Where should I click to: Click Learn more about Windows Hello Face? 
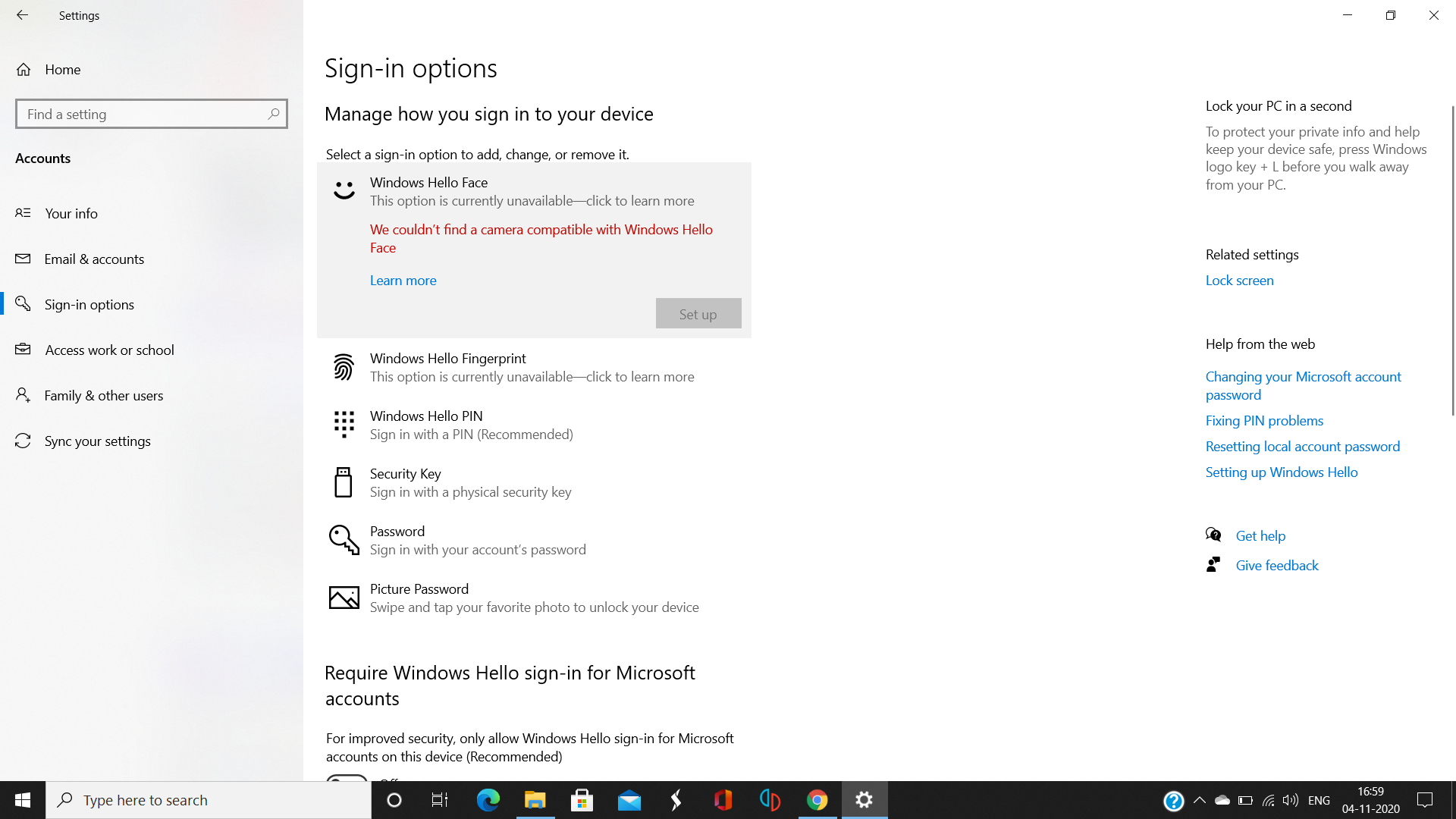click(x=403, y=280)
